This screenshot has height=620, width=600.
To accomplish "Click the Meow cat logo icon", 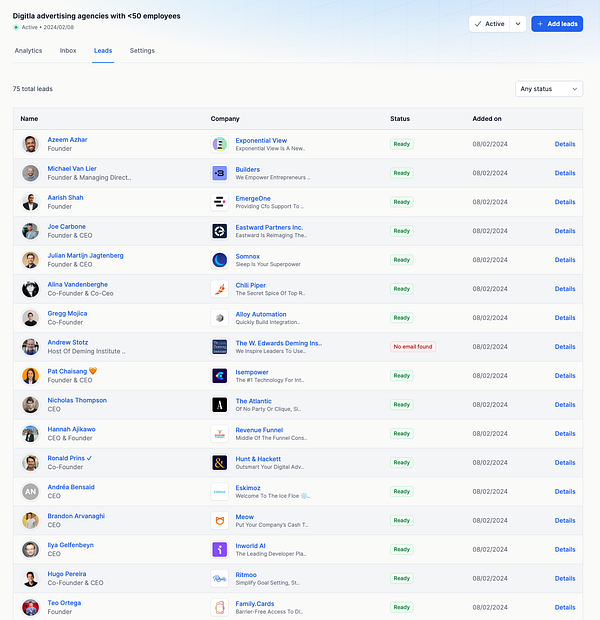I will click(220, 521).
